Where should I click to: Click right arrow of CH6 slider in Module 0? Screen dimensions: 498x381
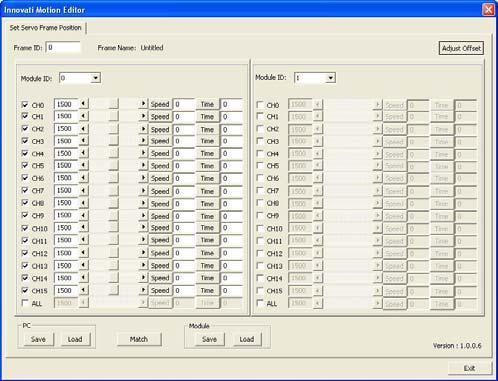pos(143,178)
